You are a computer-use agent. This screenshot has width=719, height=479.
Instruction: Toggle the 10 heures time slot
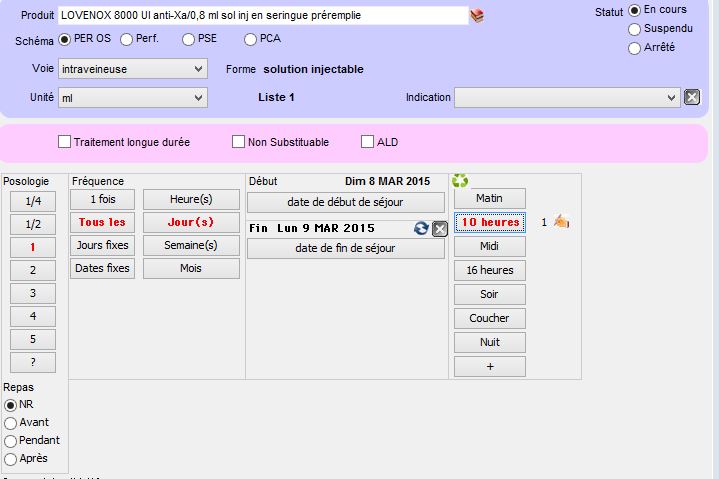click(490, 222)
